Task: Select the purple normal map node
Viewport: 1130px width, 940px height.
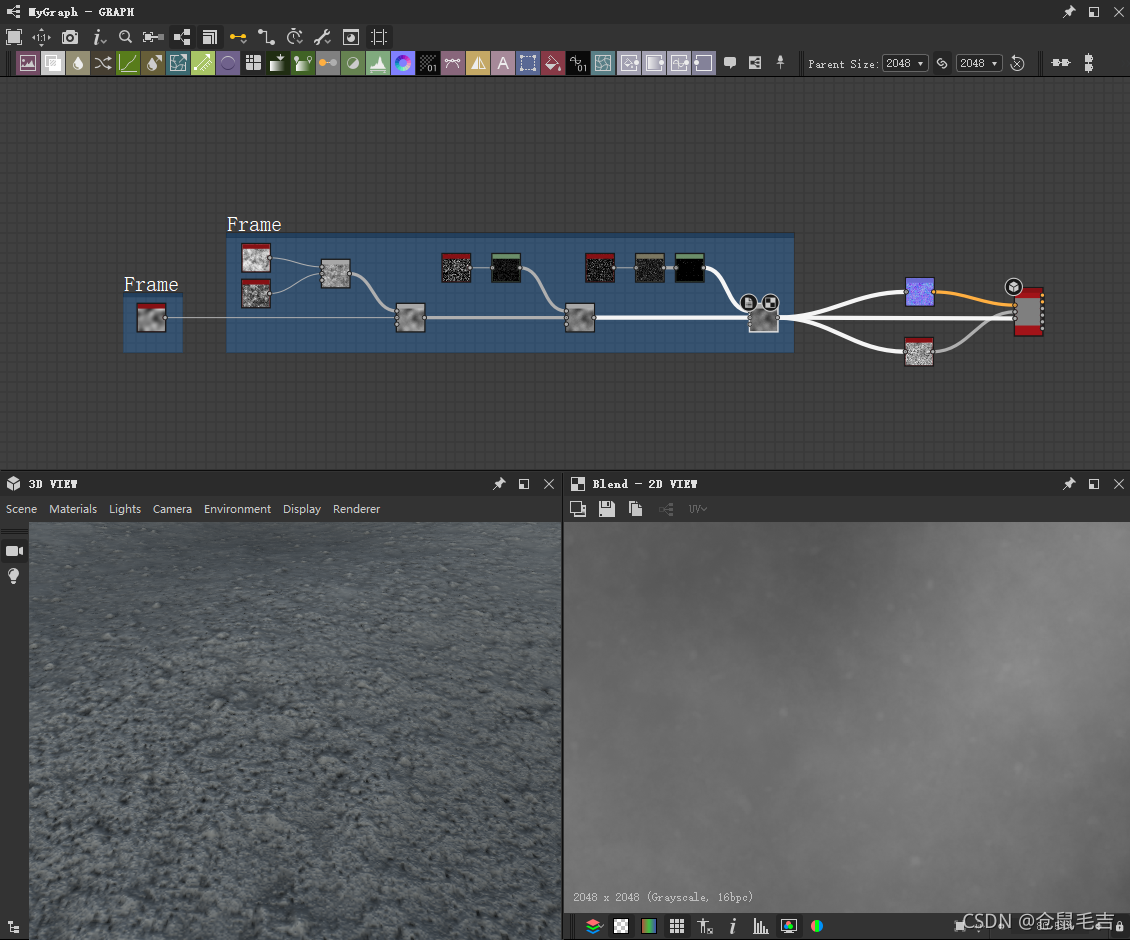Action: tap(920, 292)
